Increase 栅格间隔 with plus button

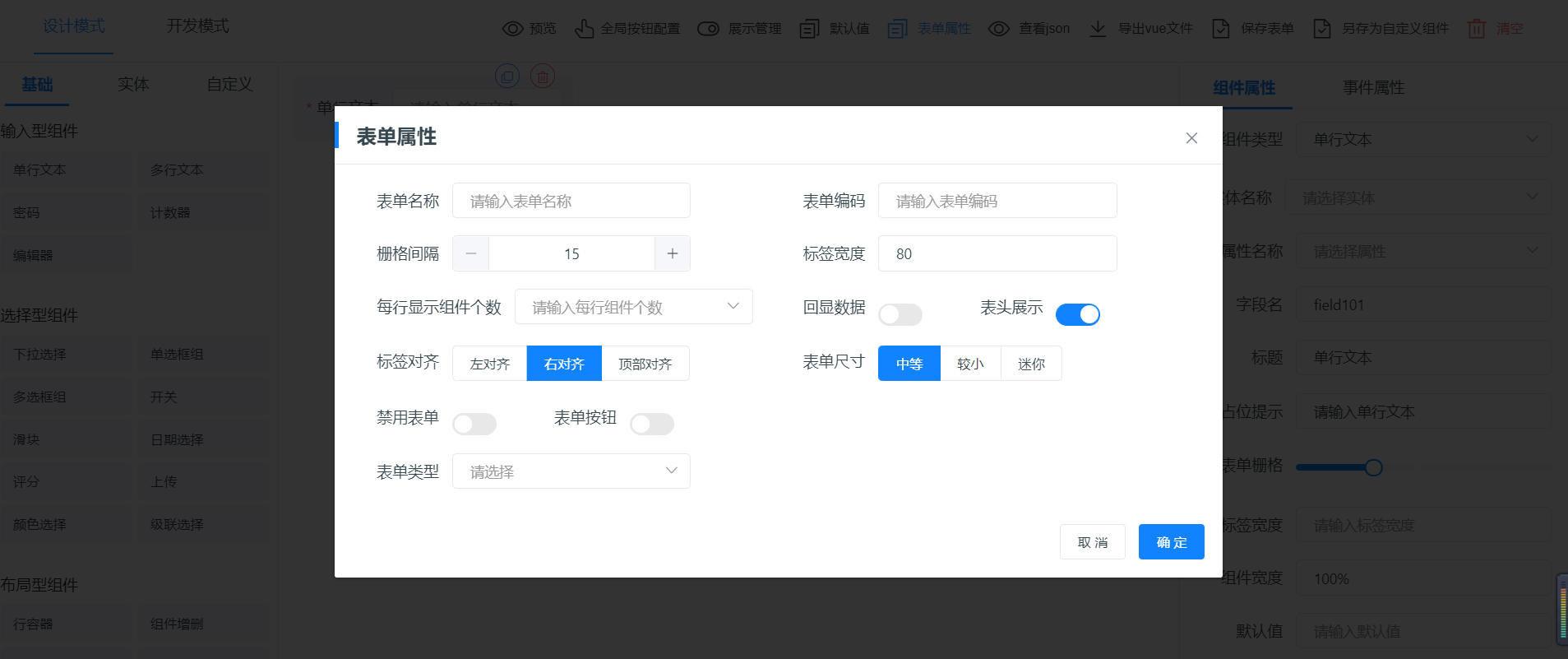click(x=673, y=253)
